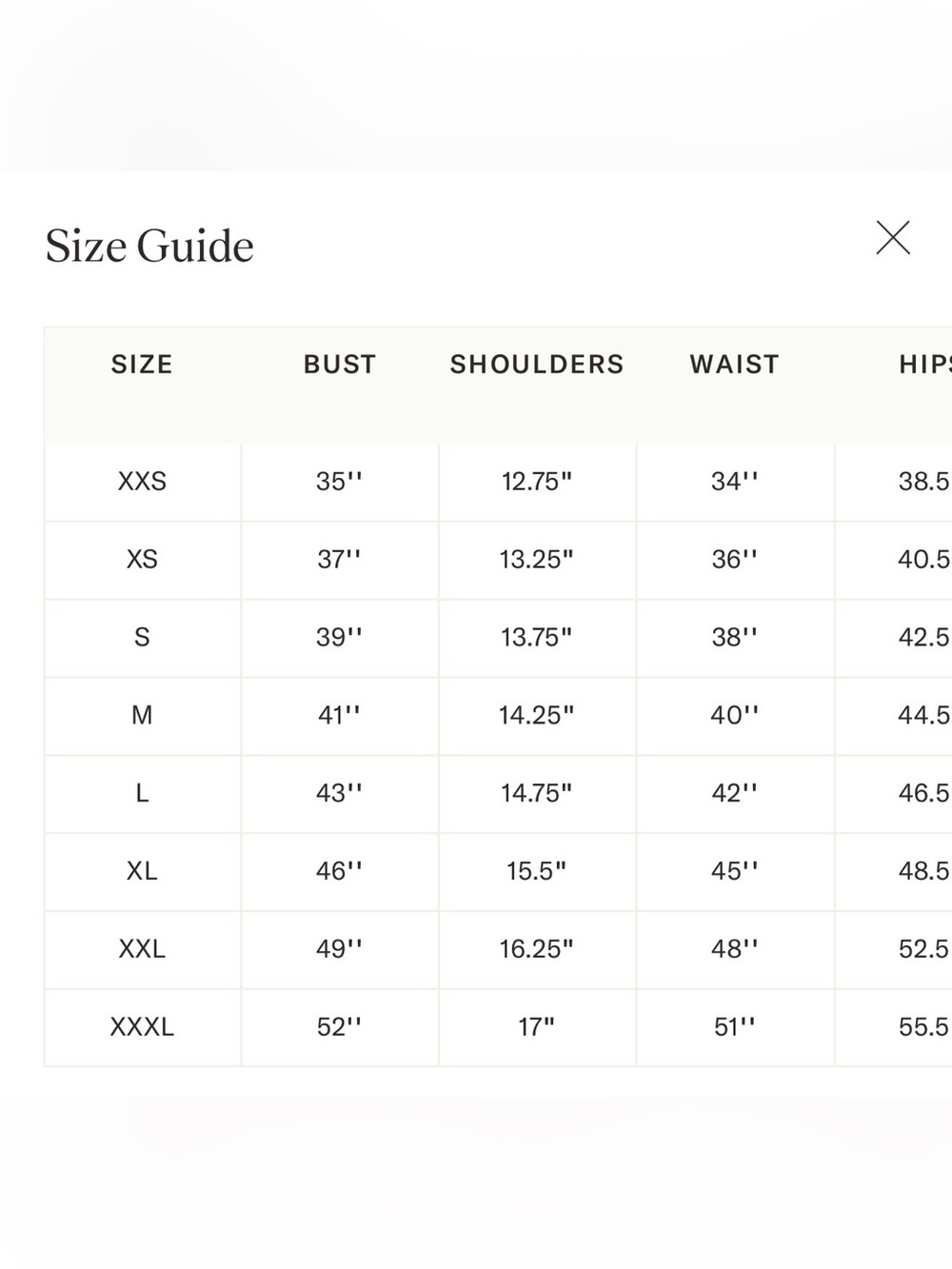This screenshot has height=1269, width=952.
Task: Click the XL size cell
Action: click(142, 871)
